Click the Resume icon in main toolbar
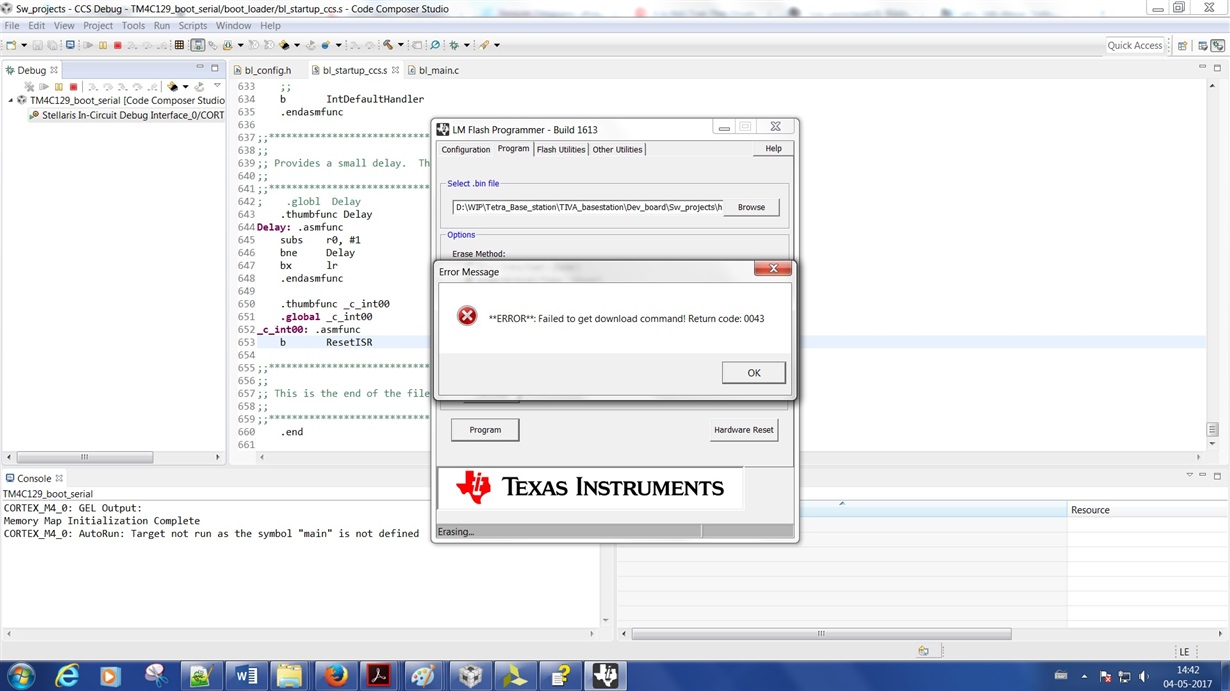The height and width of the screenshot is (691, 1230). (x=88, y=45)
